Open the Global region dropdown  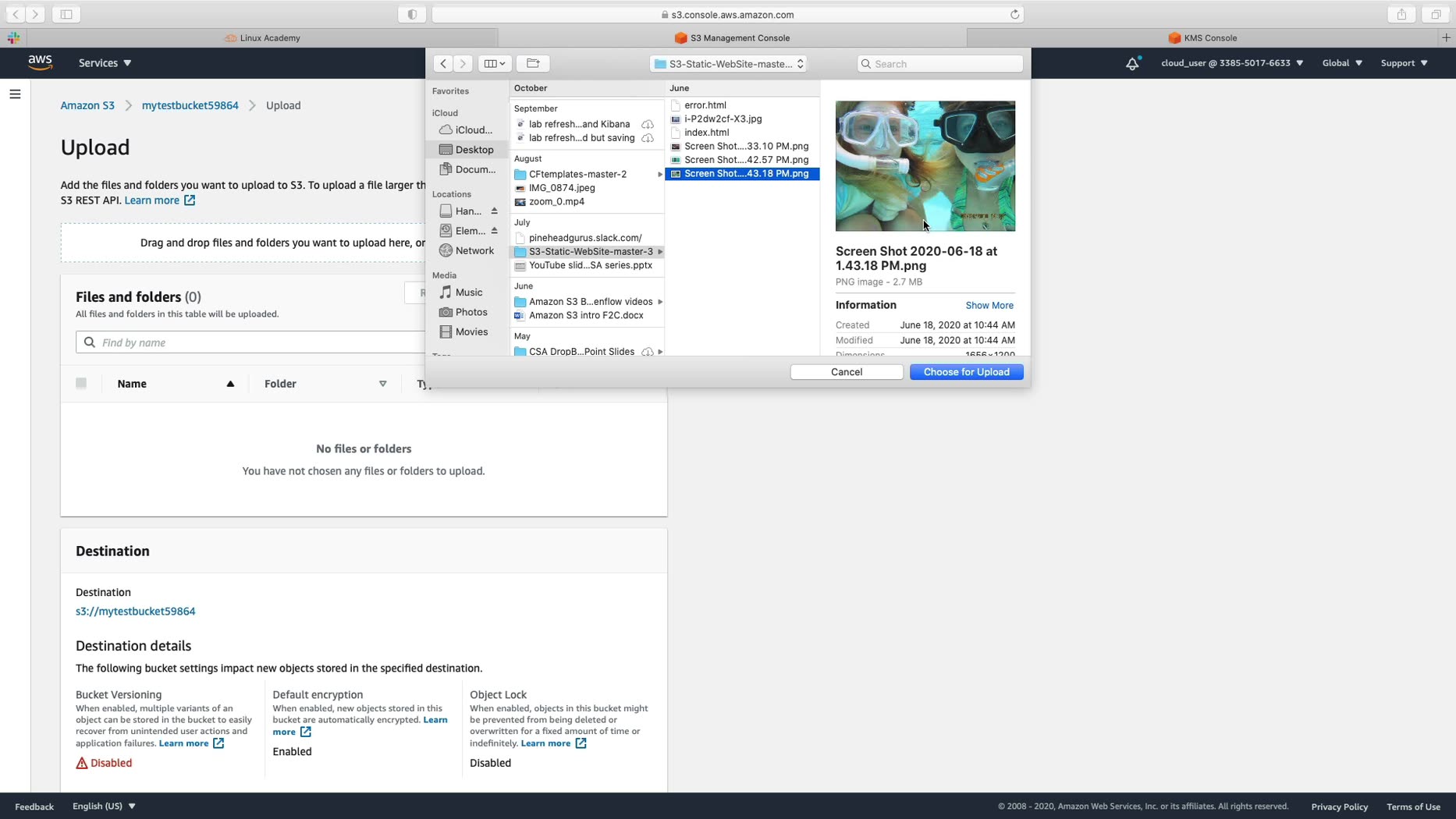tap(1342, 63)
